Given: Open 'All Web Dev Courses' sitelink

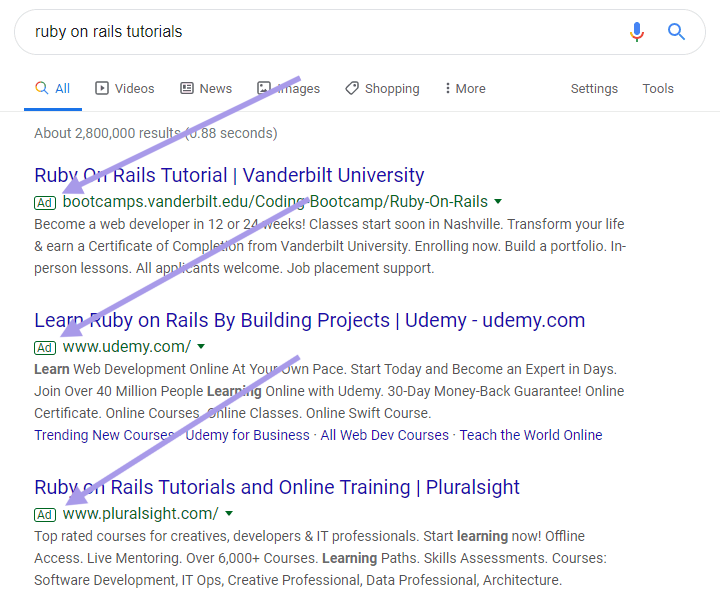Looking at the screenshot, I should pyautogui.click(x=384, y=435).
